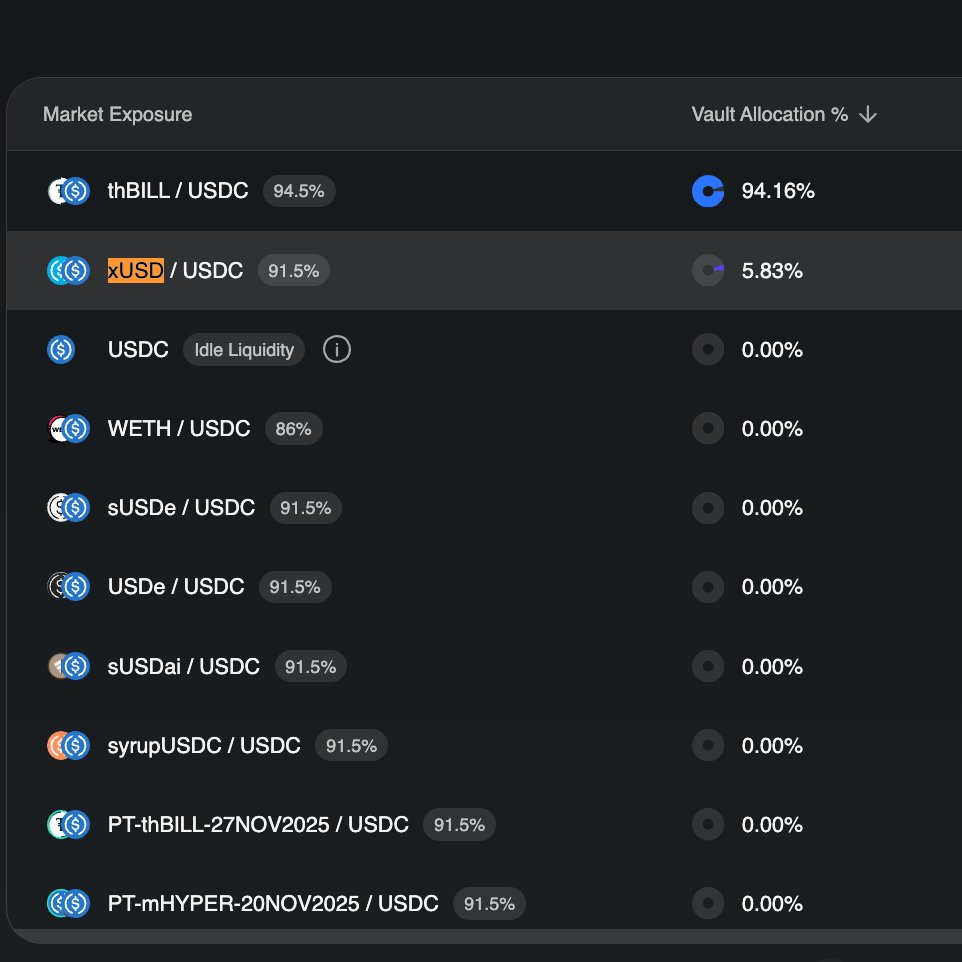Click the 86% badge on WETH / USDC
The image size is (962, 962).
click(294, 429)
